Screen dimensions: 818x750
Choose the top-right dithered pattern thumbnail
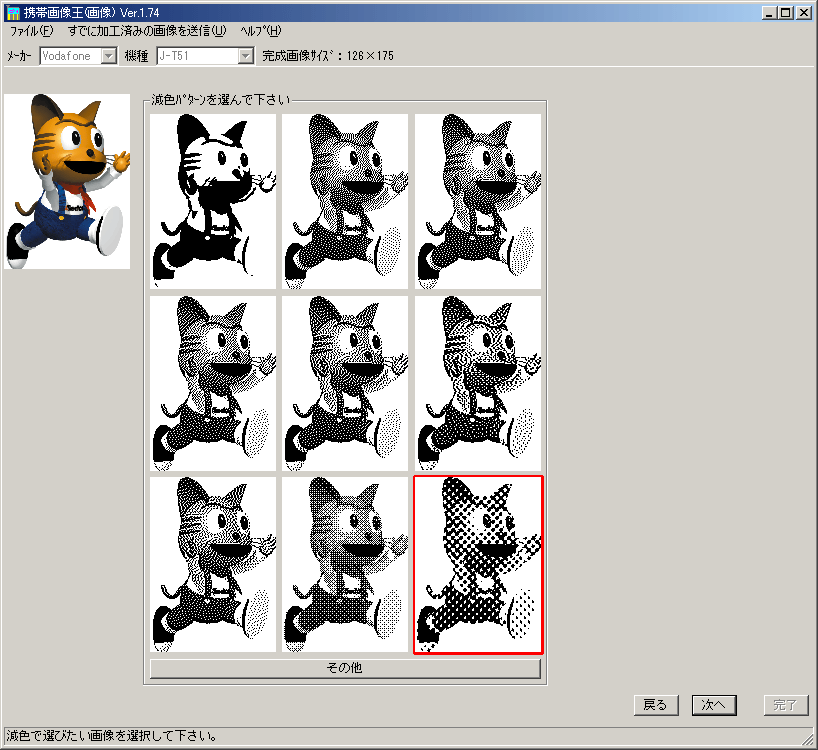478,201
